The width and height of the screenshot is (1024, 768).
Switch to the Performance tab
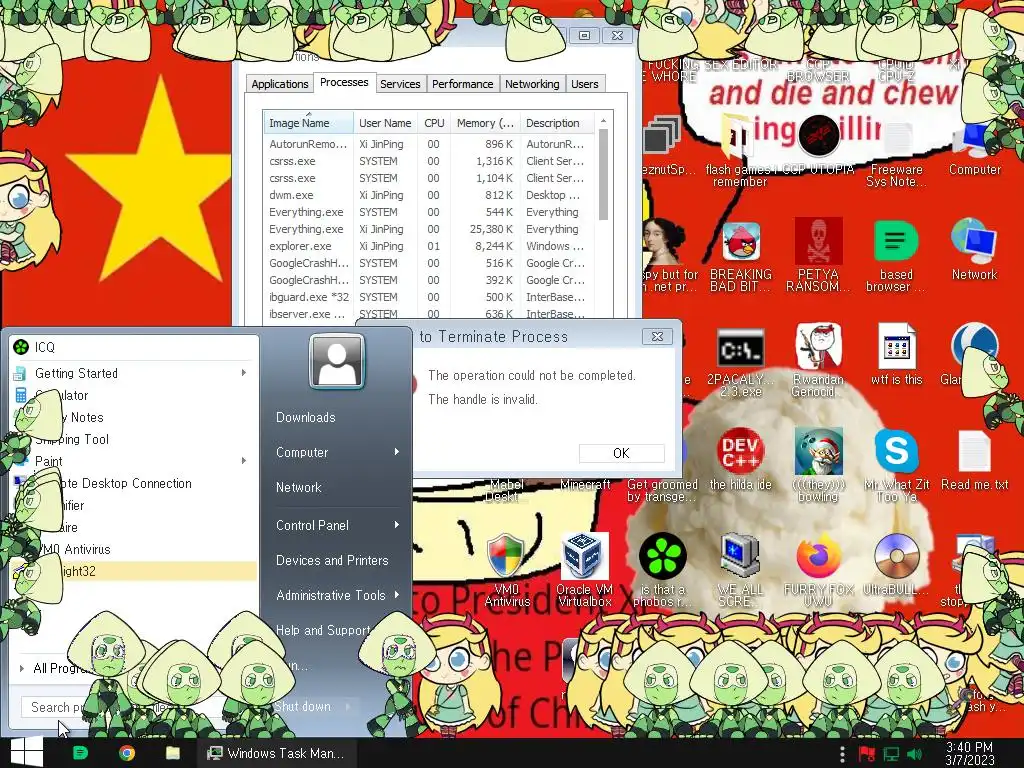pos(462,84)
